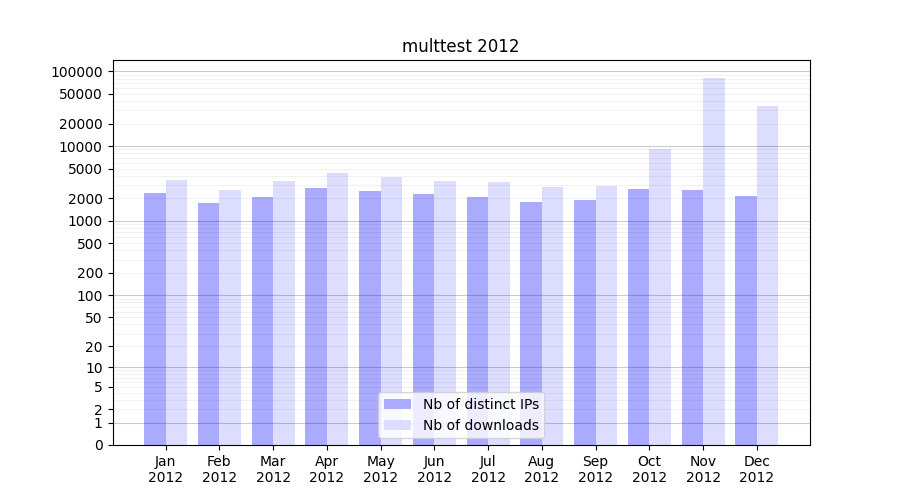Click the 100000 y-axis tick label
Screen dimensions: 900x500
77,72
